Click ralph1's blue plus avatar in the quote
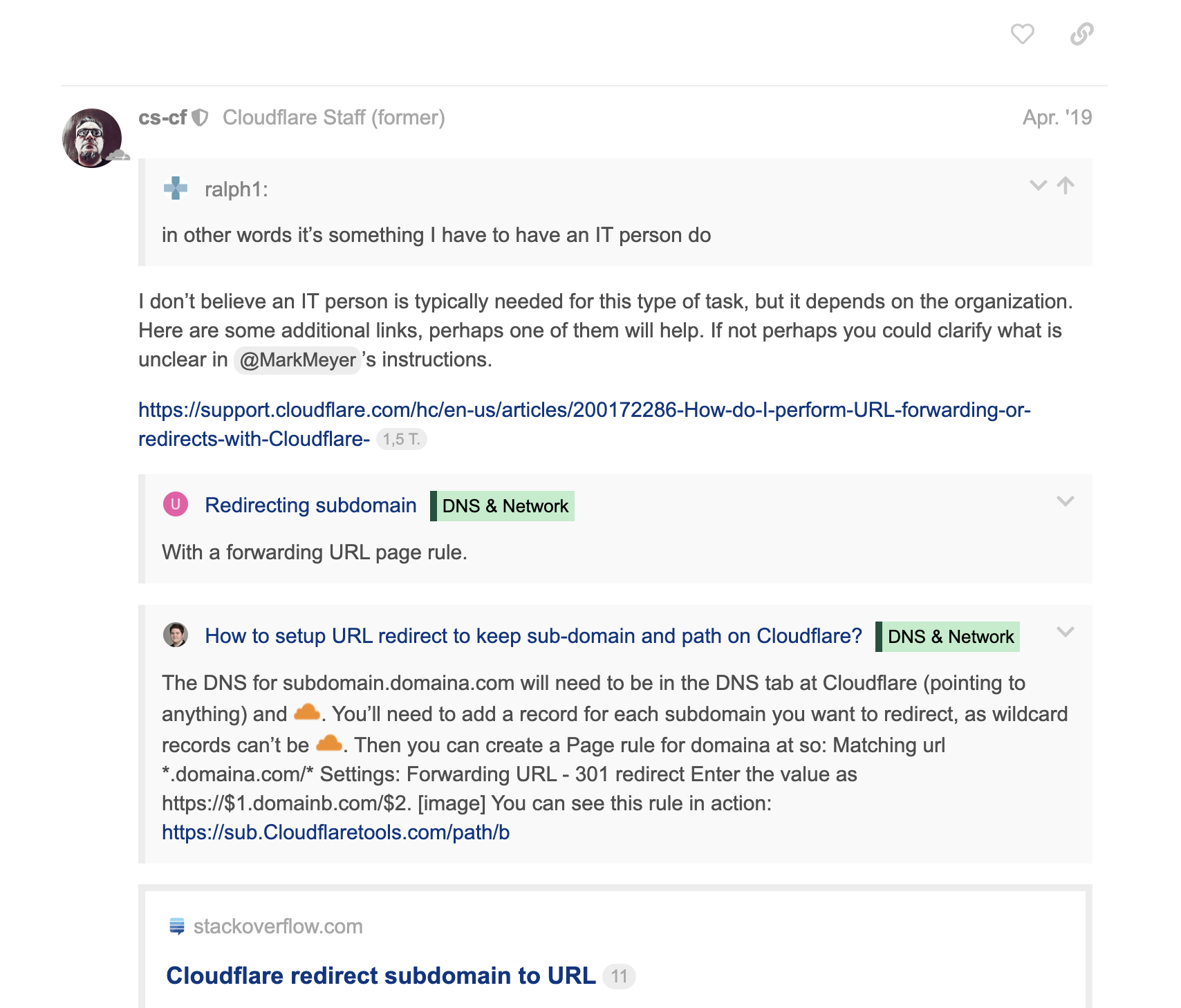This screenshot has width=1181, height=1008. click(x=176, y=188)
